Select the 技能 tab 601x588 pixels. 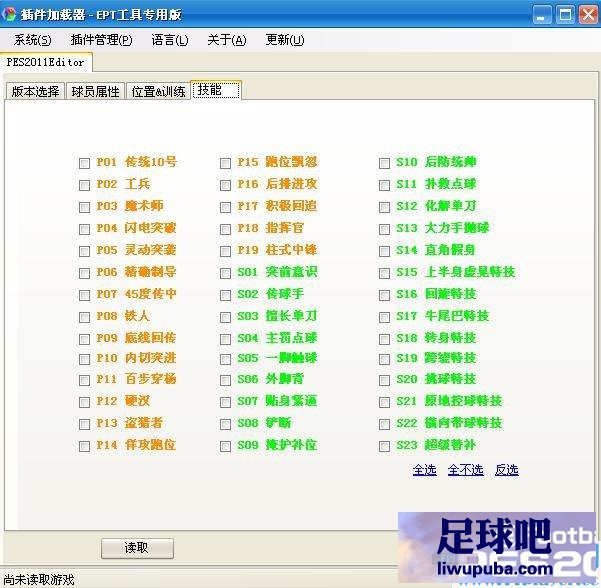[x=216, y=90]
